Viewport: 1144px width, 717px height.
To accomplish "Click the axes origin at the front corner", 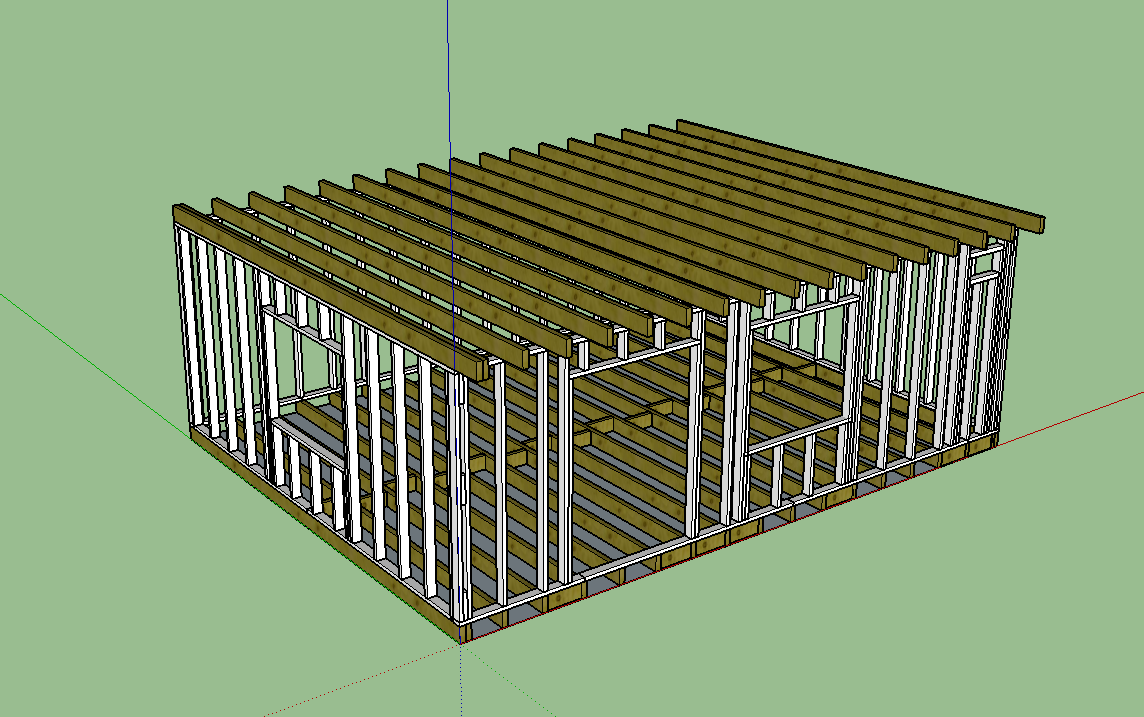I will [x=461, y=642].
